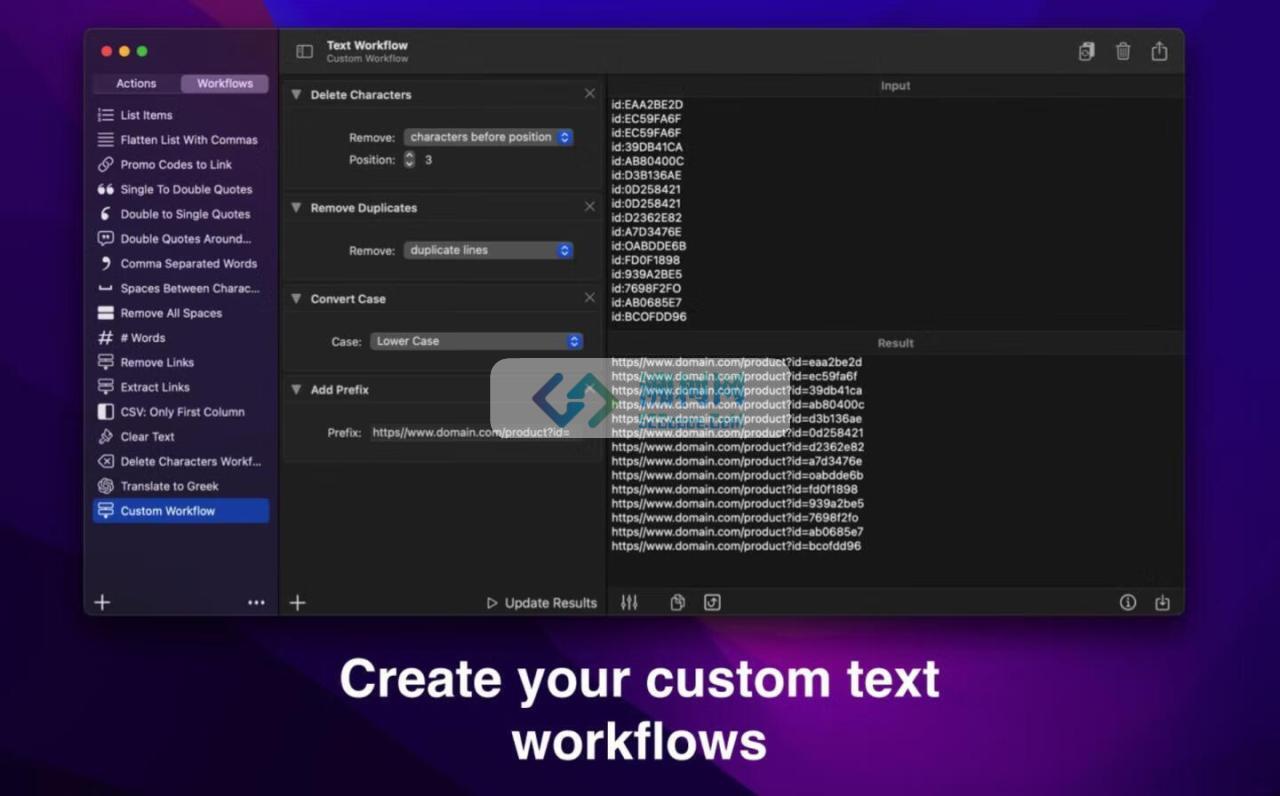Select Delete Characters Workflow in sidebar
This screenshot has width=1280, height=796.
point(181,461)
